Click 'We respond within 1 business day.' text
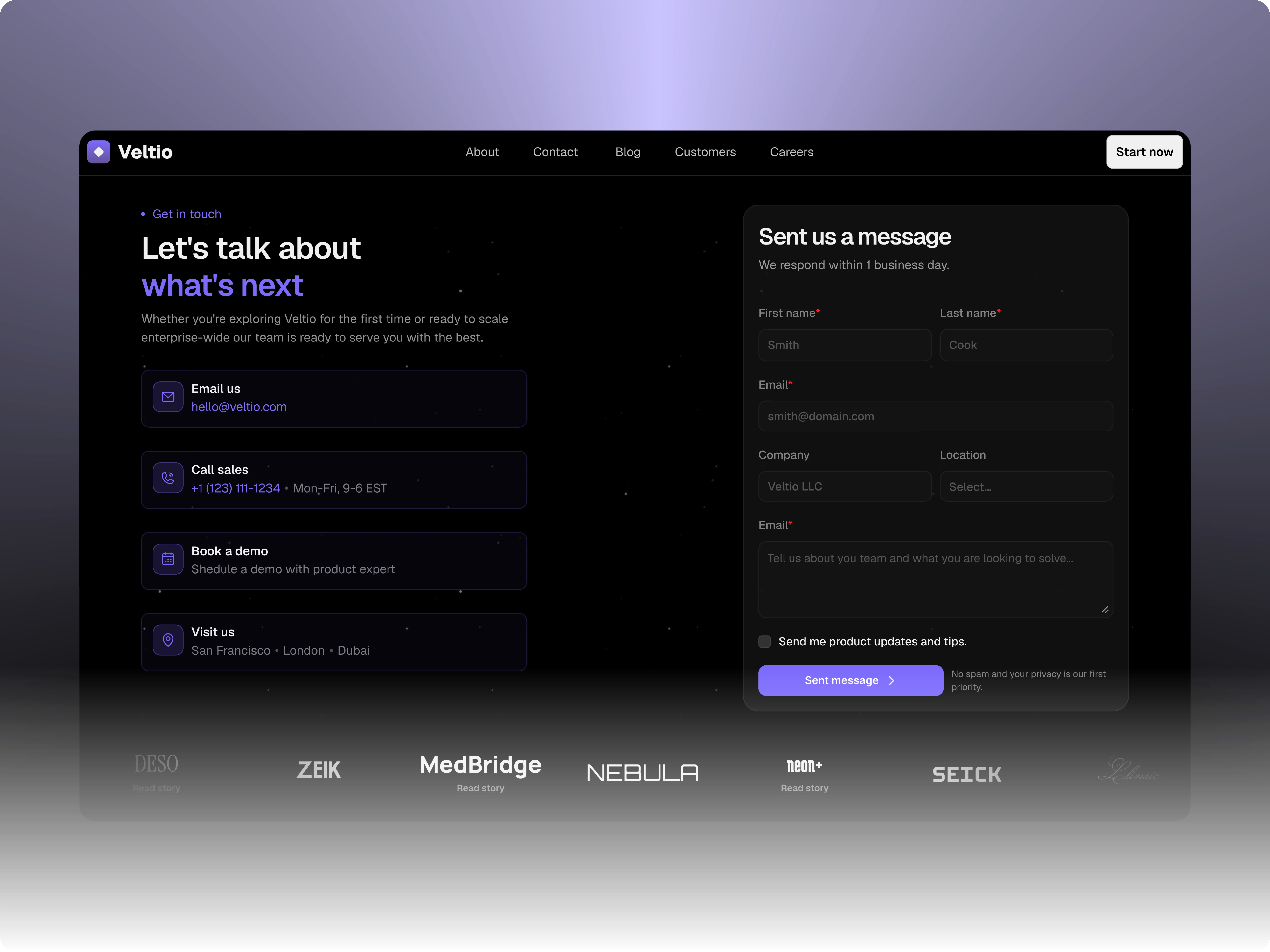Screen dimensions: 1270x952 pyautogui.click(x=854, y=265)
